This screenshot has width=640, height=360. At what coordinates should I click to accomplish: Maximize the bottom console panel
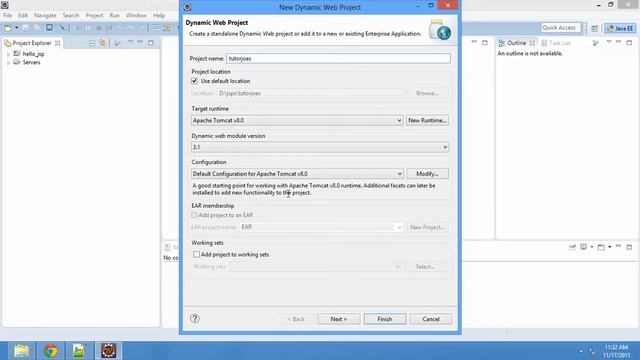(x=629, y=247)
